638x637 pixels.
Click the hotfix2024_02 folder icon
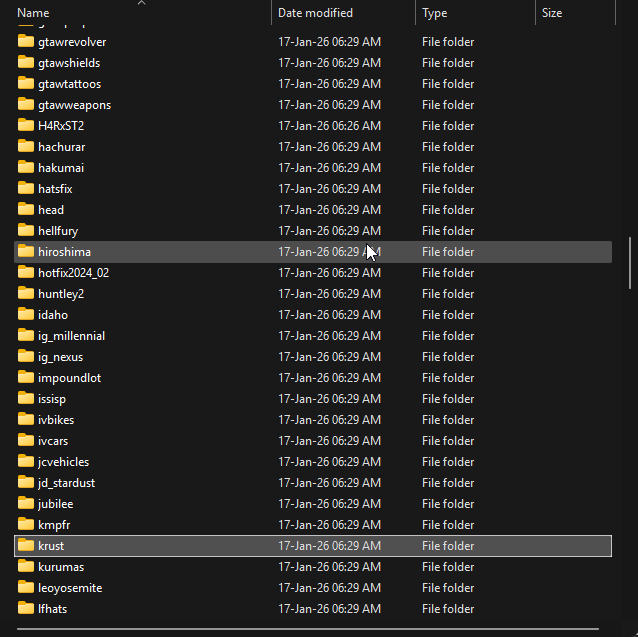[x=26, y=273]
